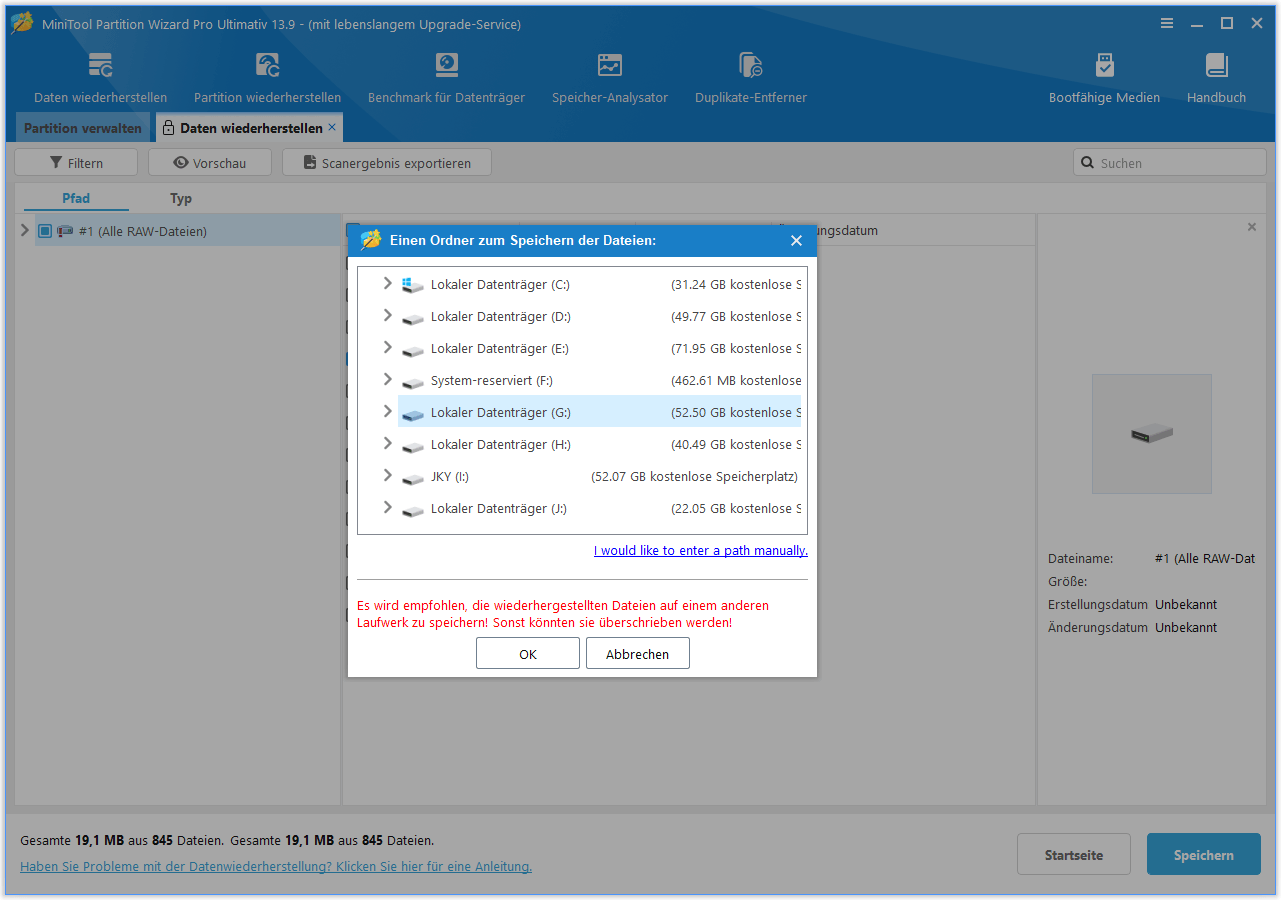Viewport: 1281px width, 900px height.
Task: Click drive icon of Lokaler Datenträger (H:)
Action: [x=413, y=446]
